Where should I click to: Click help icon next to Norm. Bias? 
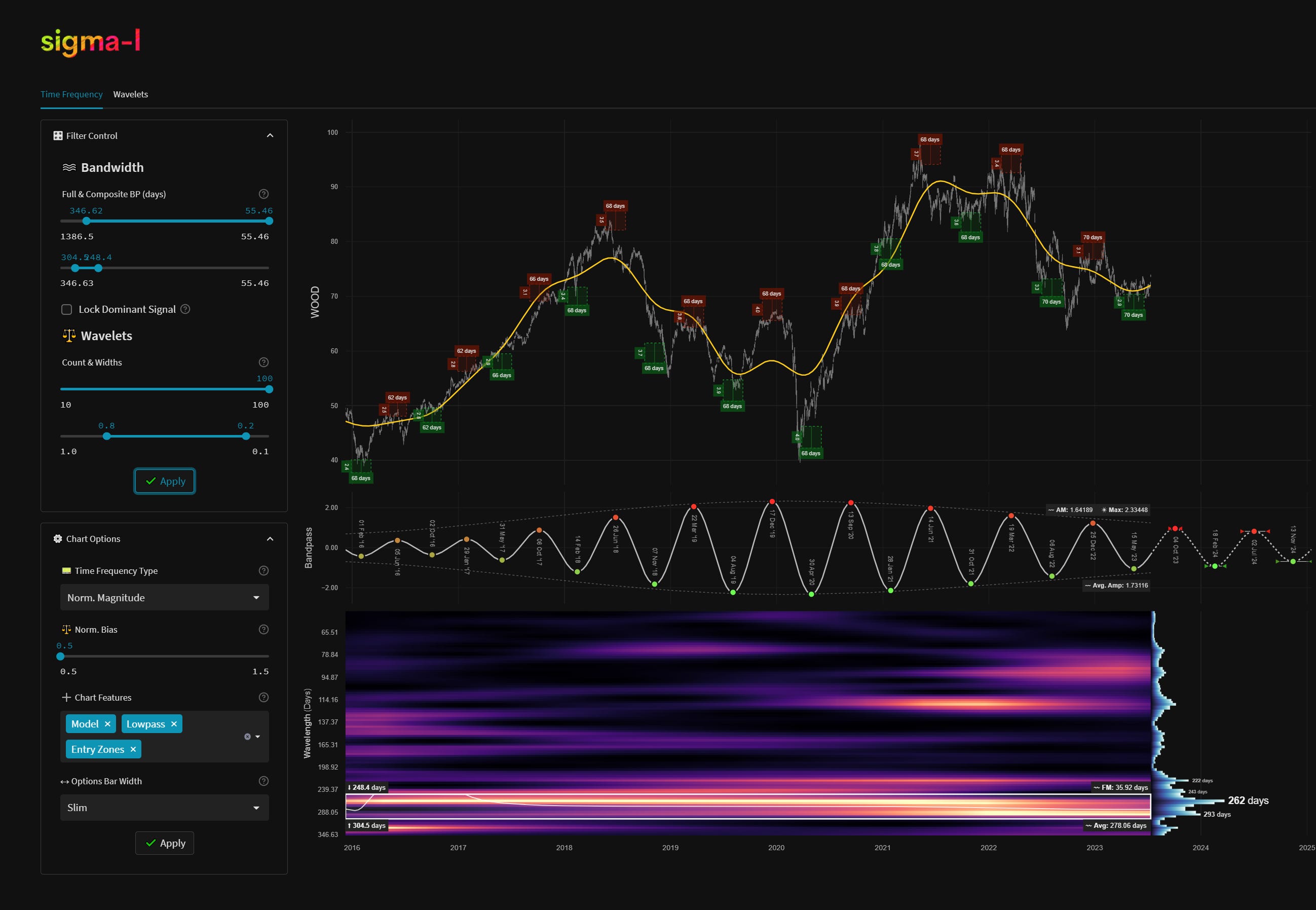click(264, 630)
